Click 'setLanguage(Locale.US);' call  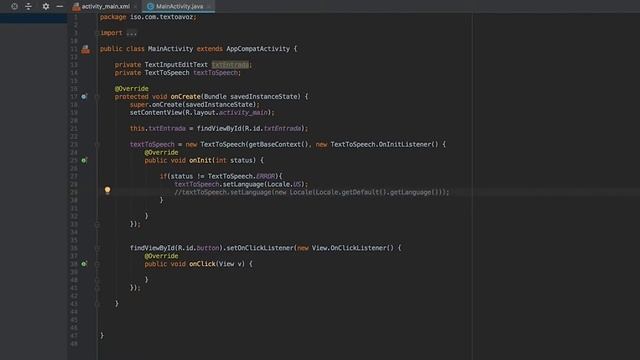click(265, 184)
